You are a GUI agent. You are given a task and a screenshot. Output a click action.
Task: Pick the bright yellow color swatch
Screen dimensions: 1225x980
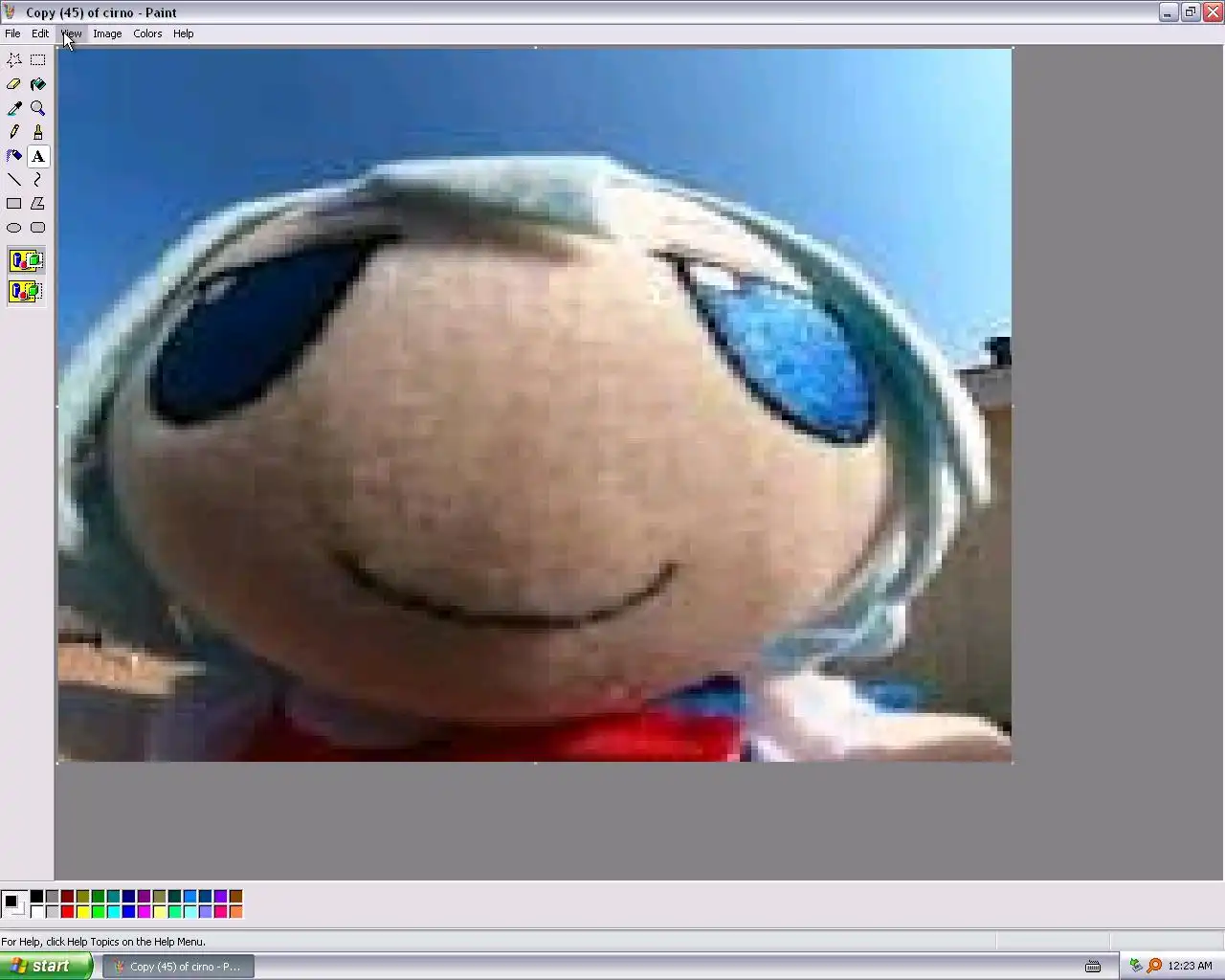click(82, 911)
